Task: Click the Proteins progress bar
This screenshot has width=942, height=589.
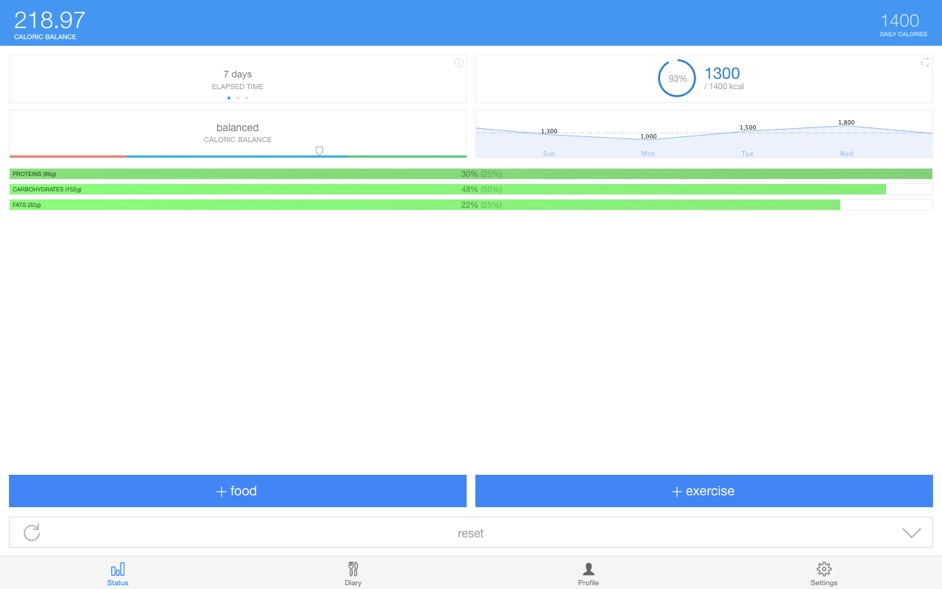Action: tap(470, 174)
